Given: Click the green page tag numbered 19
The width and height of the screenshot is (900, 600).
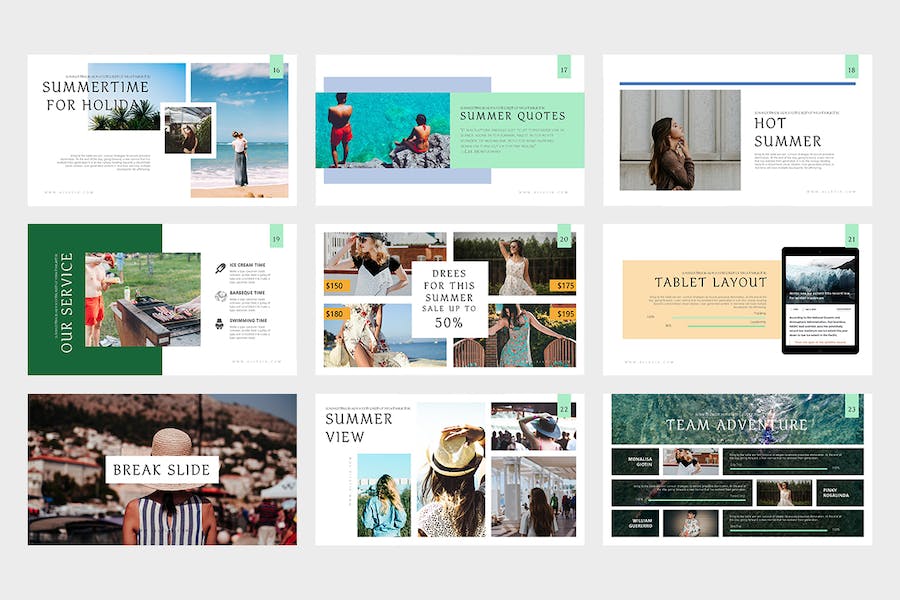Looking at the screenshot, I should (x=277, y=235).
